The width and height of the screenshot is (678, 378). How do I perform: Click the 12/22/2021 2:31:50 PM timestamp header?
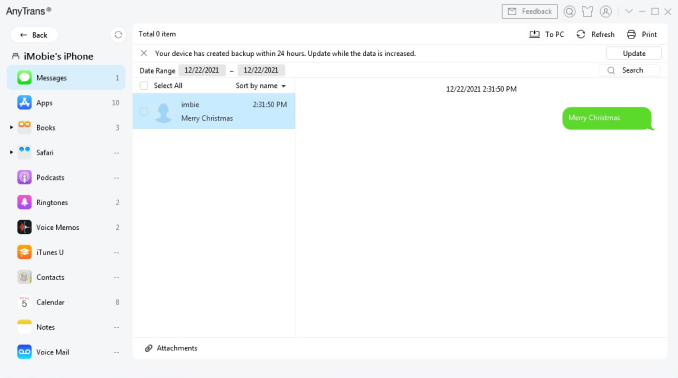pos(481,89)
